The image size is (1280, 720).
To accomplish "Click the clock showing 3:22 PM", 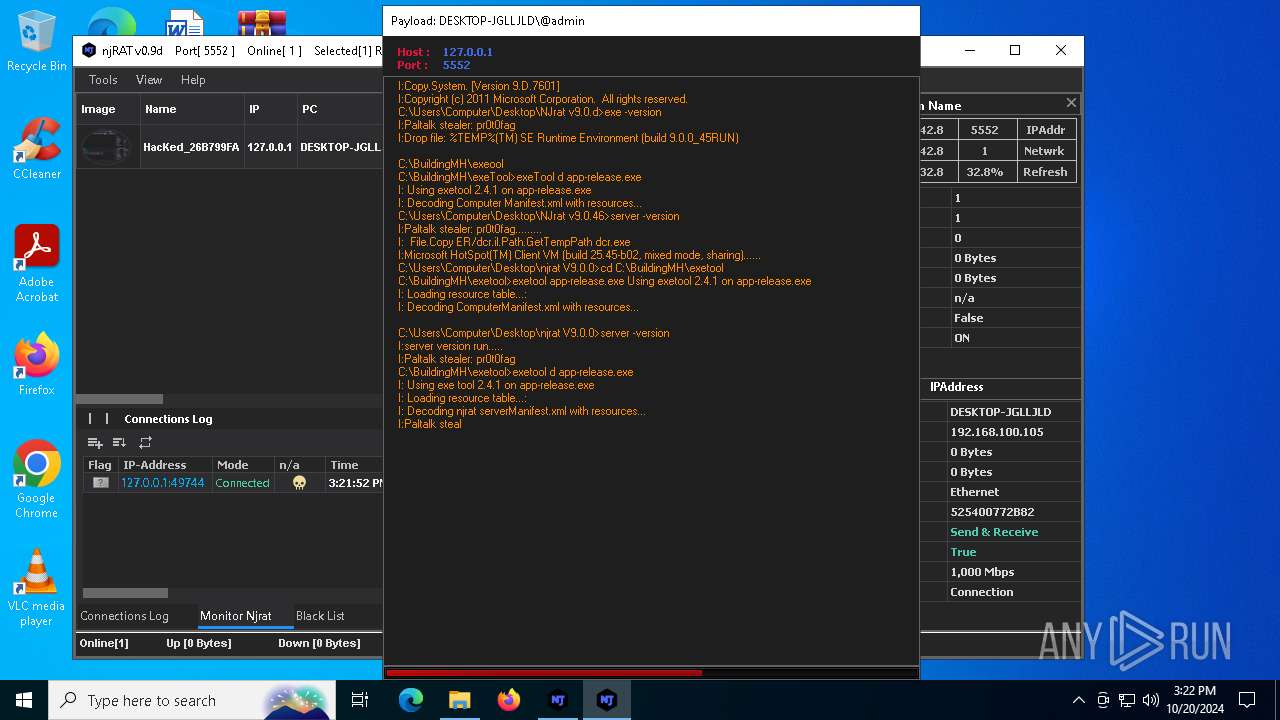I will click(x=1194, y=691).
